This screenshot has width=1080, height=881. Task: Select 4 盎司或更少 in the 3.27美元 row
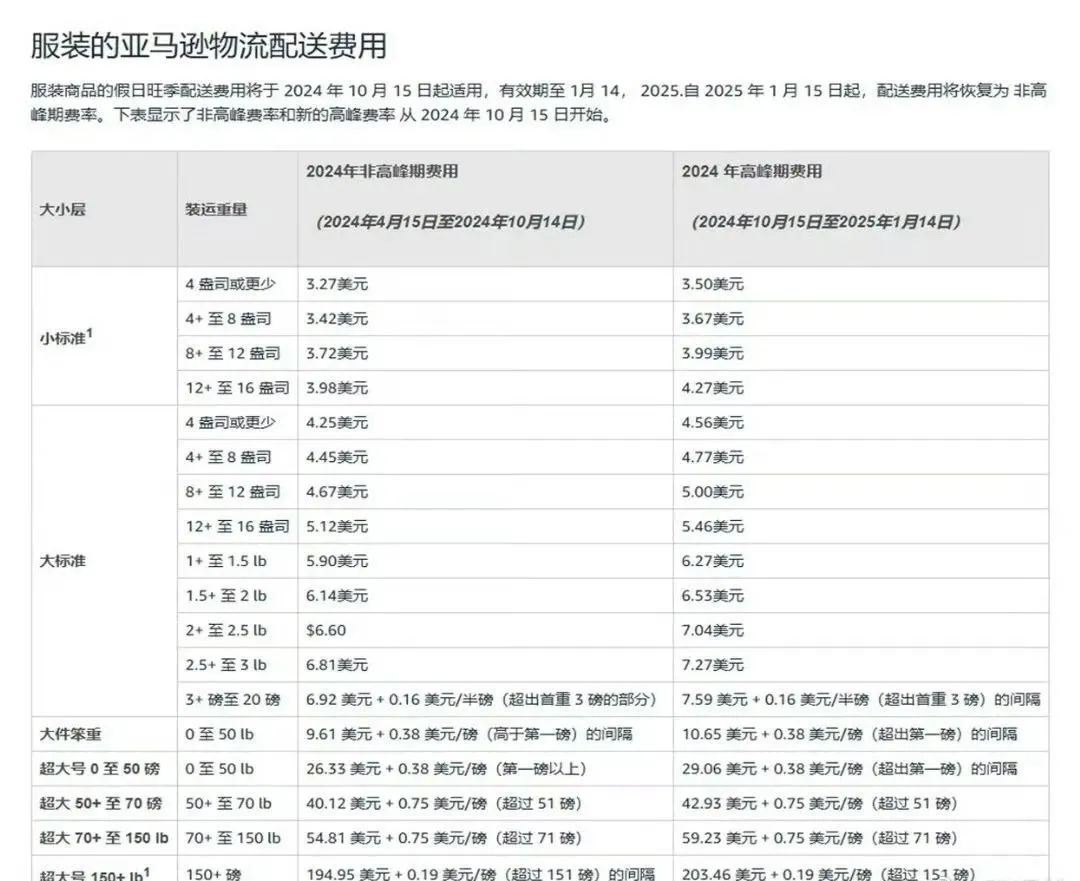[x=230, y=284]
